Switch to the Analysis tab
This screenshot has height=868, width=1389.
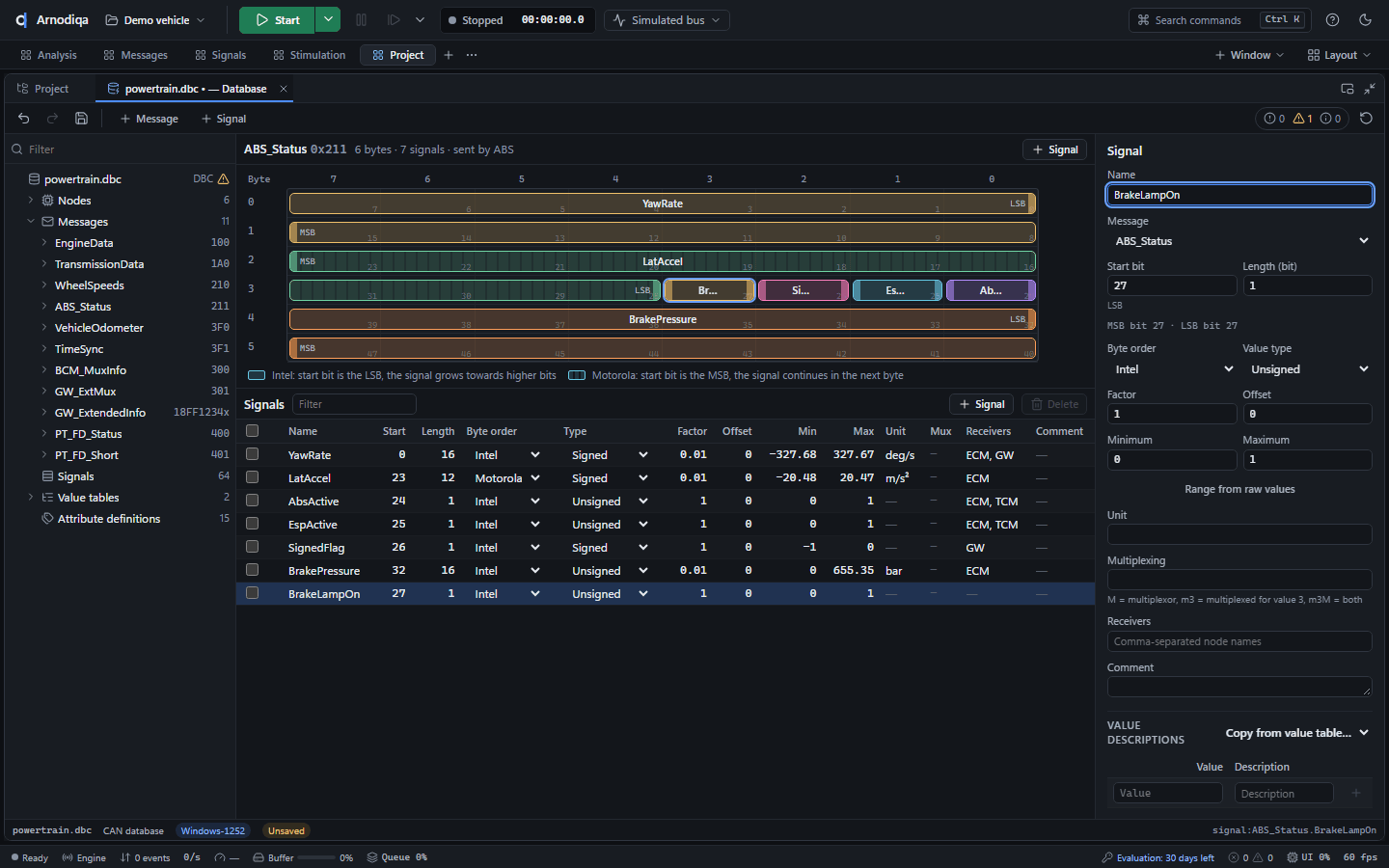pyautogui.click(x=48, y=55)
